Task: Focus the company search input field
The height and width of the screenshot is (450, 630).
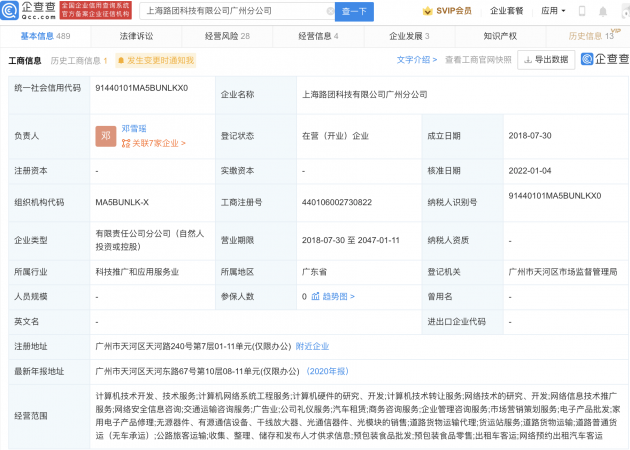Action: [237, 11]
